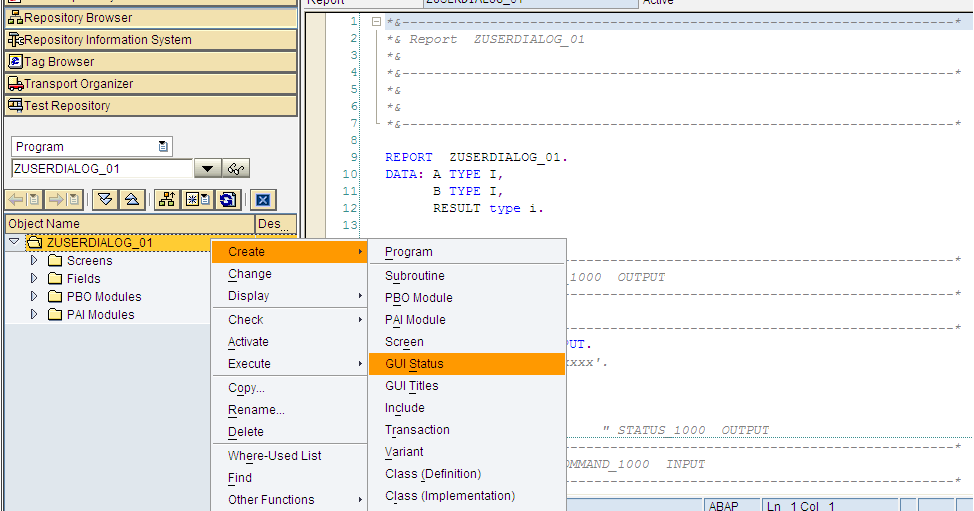The height and width of the screenshot is (511, 974).
Task: Collapse the ZUSERDIALOG_01 tree node
Action: [x=14, y=242]
